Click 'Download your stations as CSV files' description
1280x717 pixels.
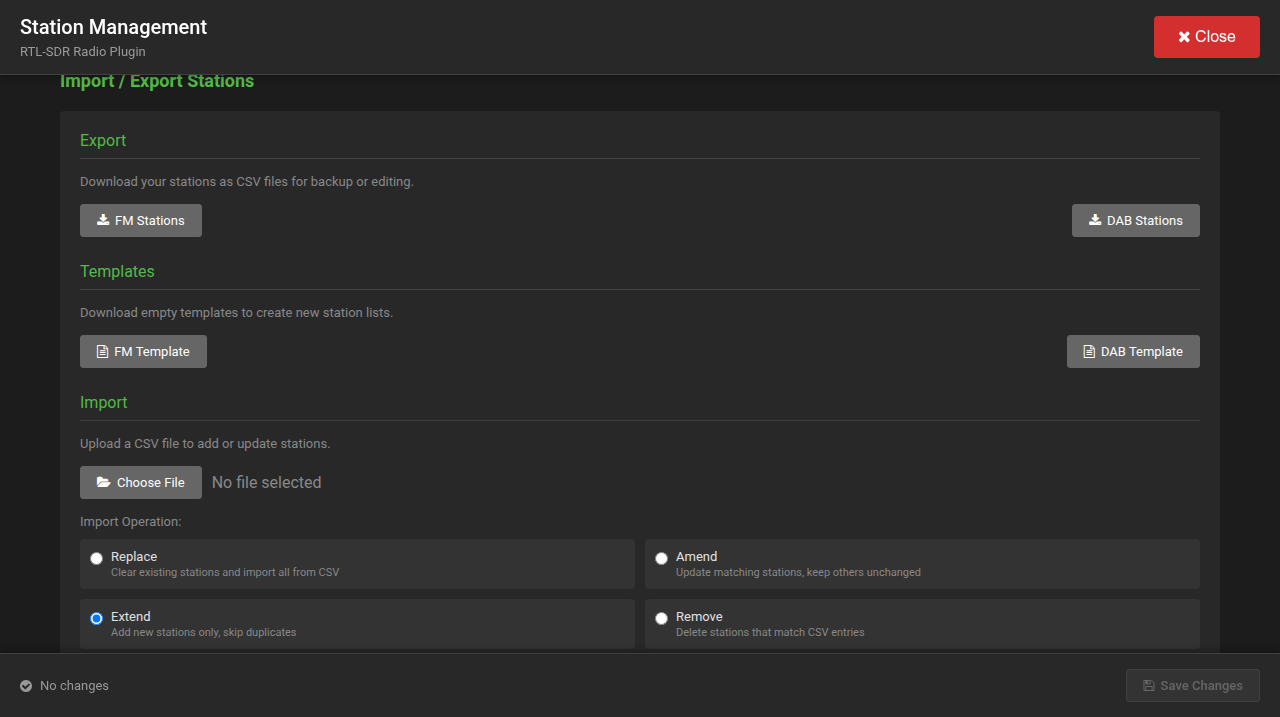pos(247,182)
